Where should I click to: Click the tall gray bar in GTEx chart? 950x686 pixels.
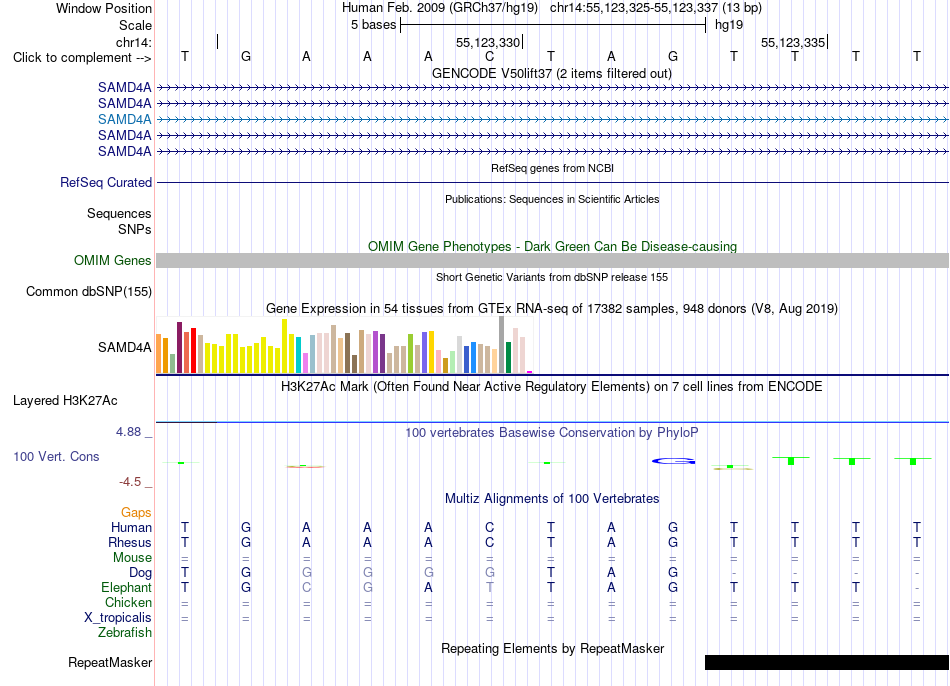(502, 344)
